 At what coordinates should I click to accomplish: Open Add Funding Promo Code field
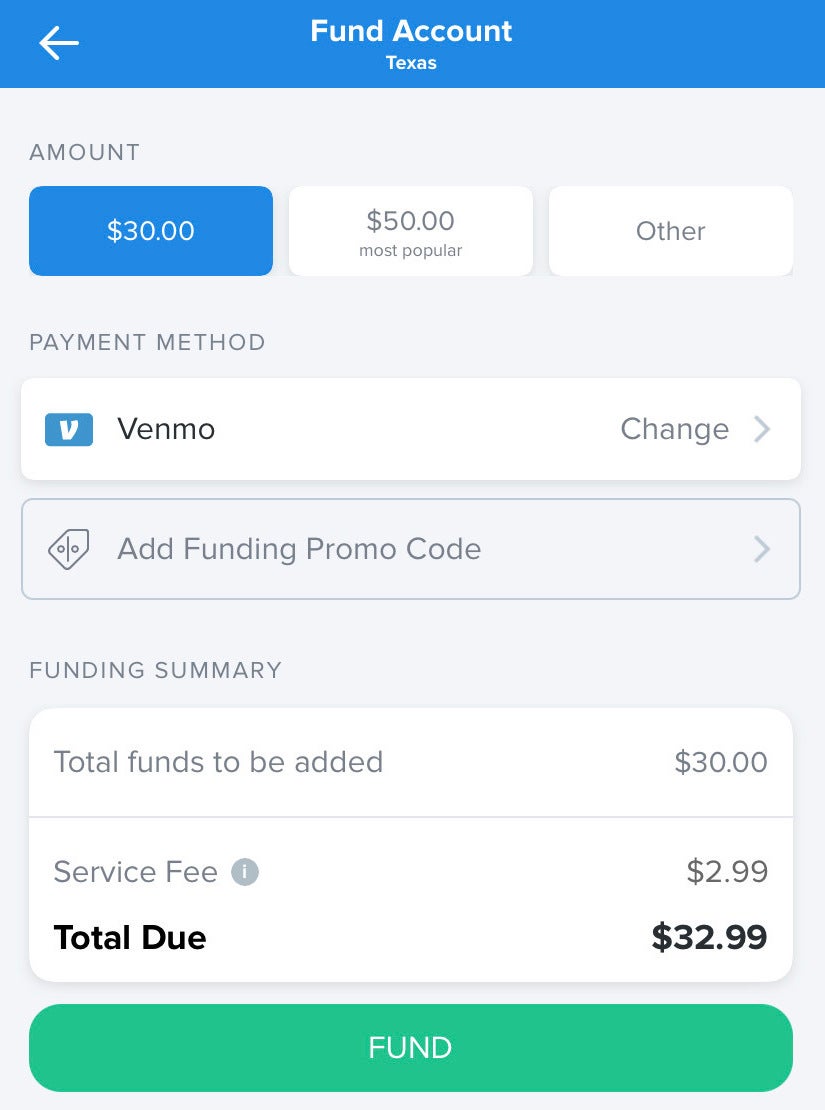(x=411, y=549)
